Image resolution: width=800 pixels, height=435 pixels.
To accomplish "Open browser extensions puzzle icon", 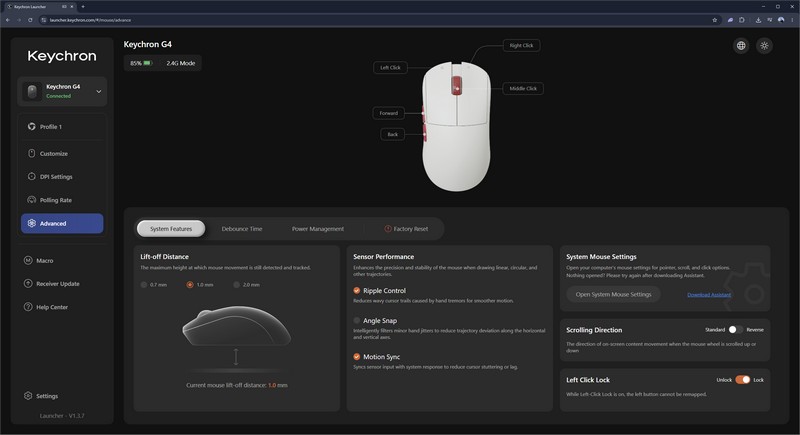I will (742, 20).
